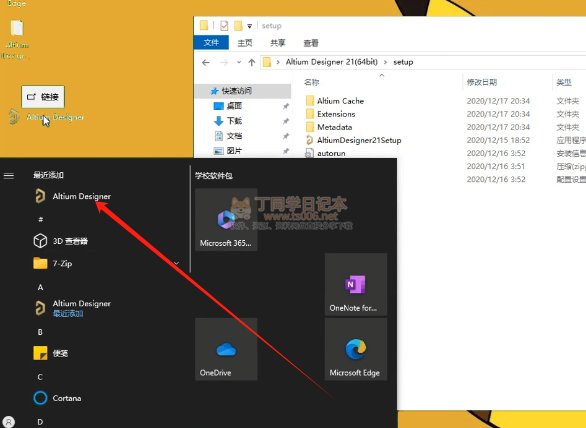Jump to letter C section header
The width and height of the screenshot is (586, 428).
[x=40, y=377]
